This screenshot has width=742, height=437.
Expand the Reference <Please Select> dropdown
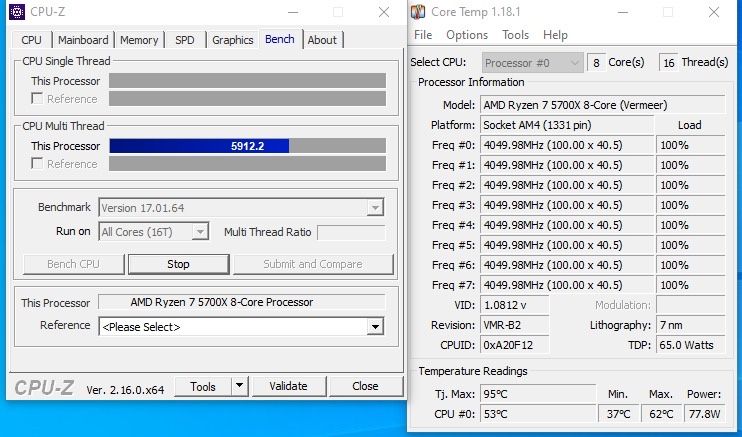pos(375,327)
